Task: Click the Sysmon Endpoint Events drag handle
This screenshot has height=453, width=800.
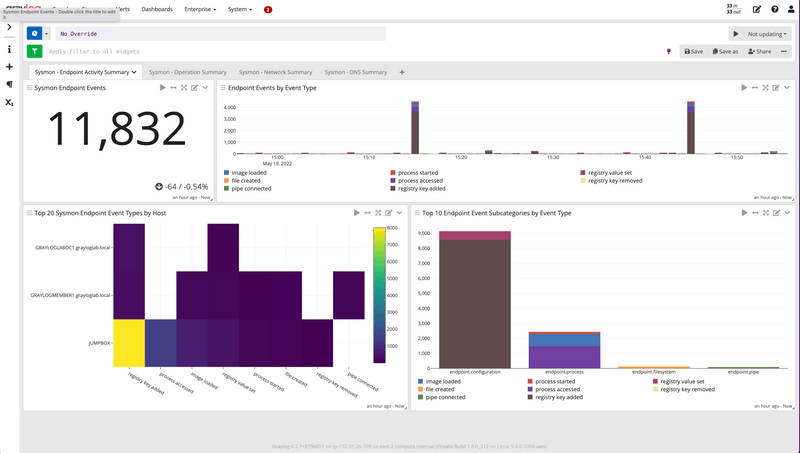Action: click(x=29, y=88)
